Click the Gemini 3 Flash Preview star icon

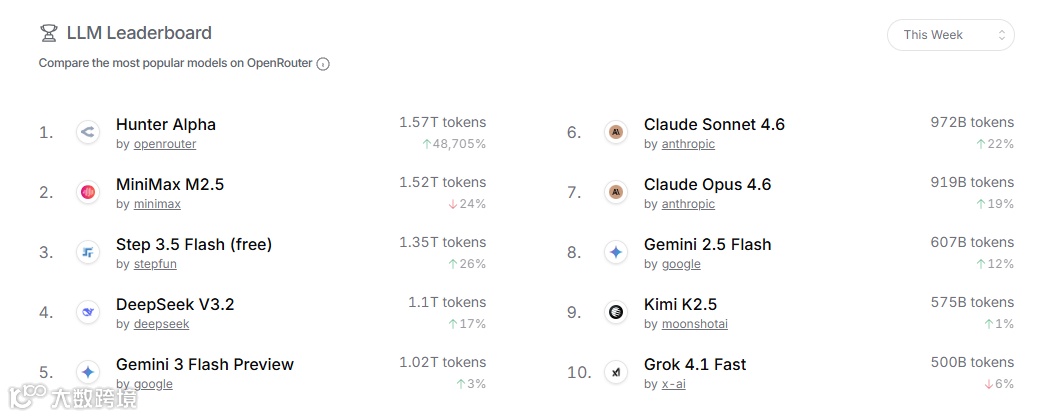(x=87, y=372)
